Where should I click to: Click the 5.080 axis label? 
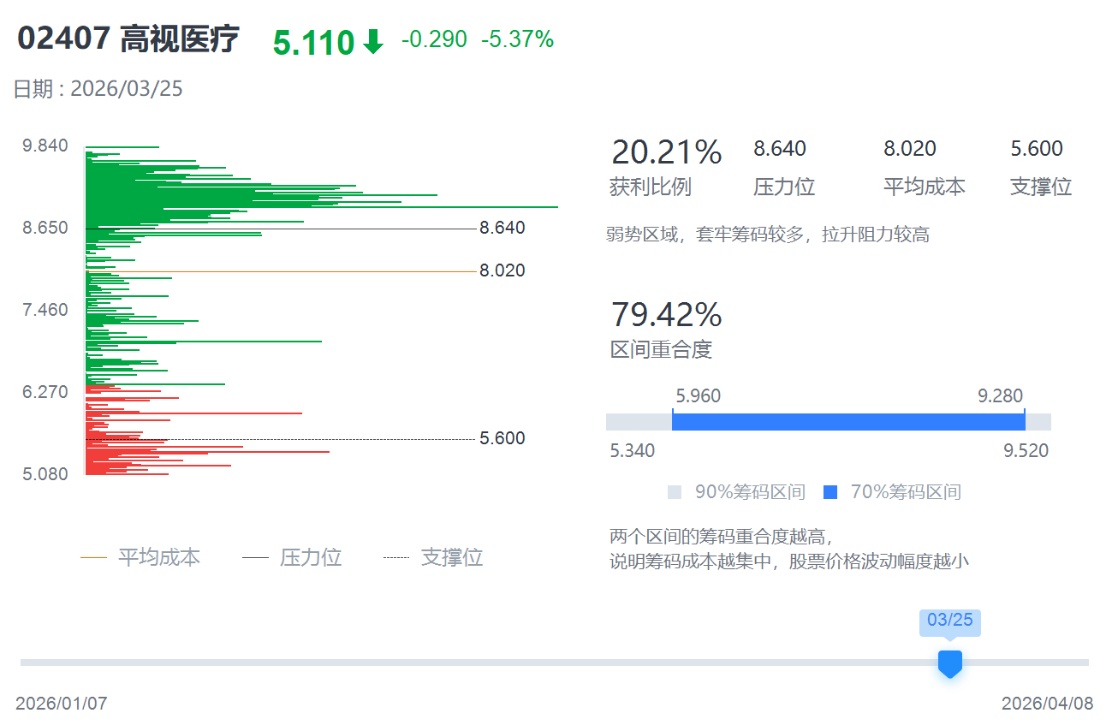pos(45,474)
